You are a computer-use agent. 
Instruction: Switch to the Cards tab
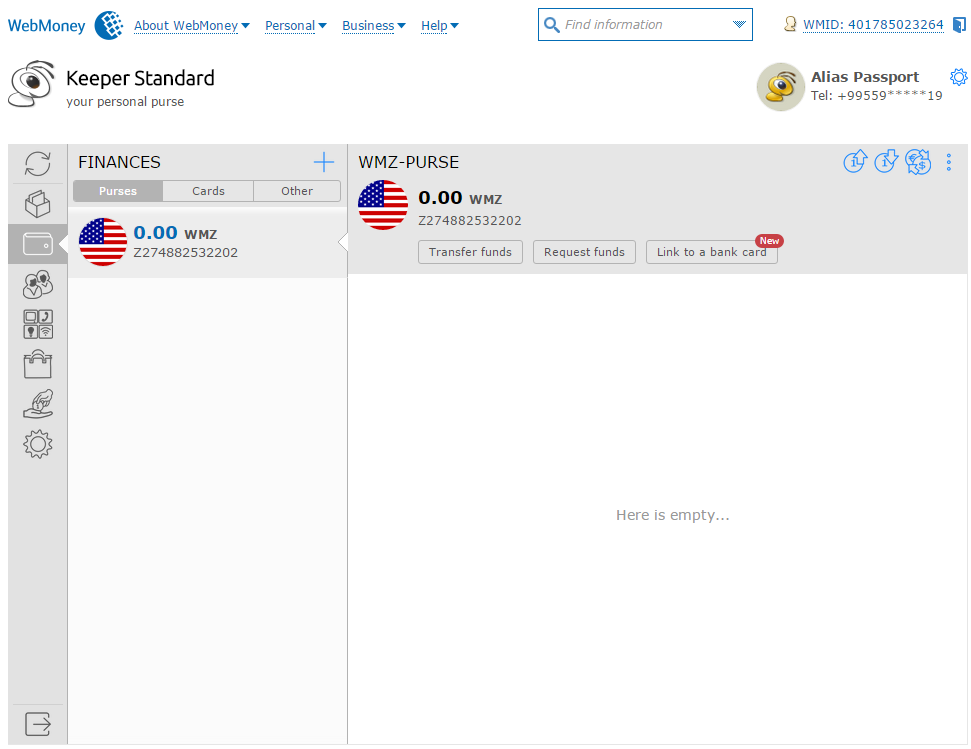click(208, 191)
